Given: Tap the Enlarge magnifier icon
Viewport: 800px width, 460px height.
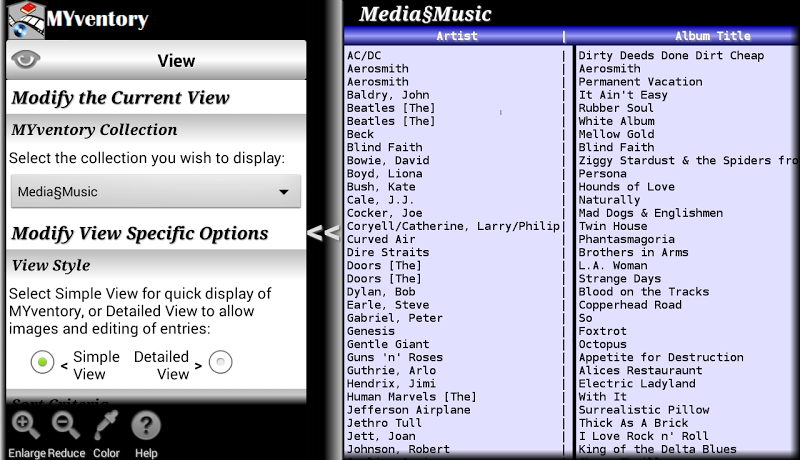Looking at the screenshot, I should [26, 426].
